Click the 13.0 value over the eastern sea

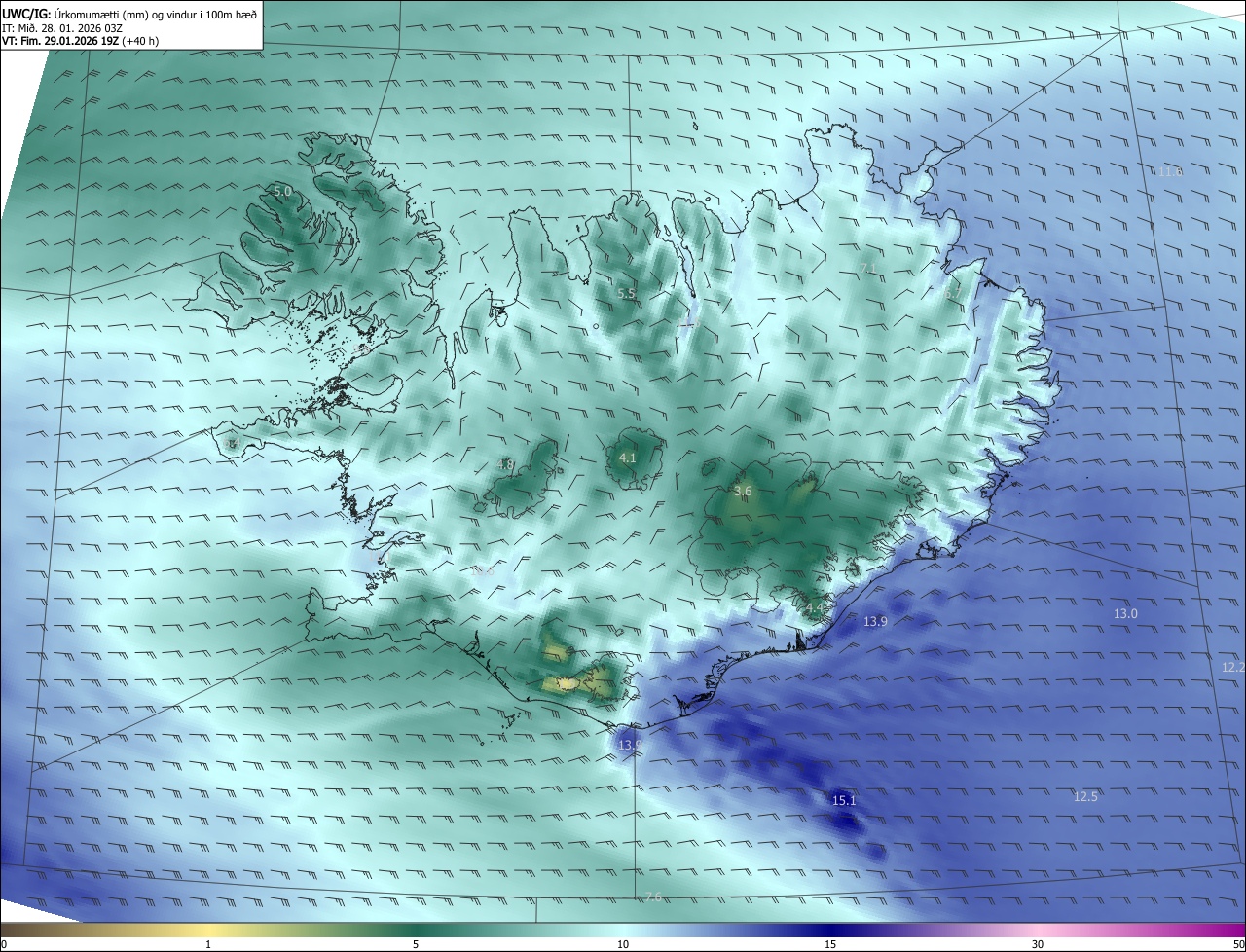1125,613
